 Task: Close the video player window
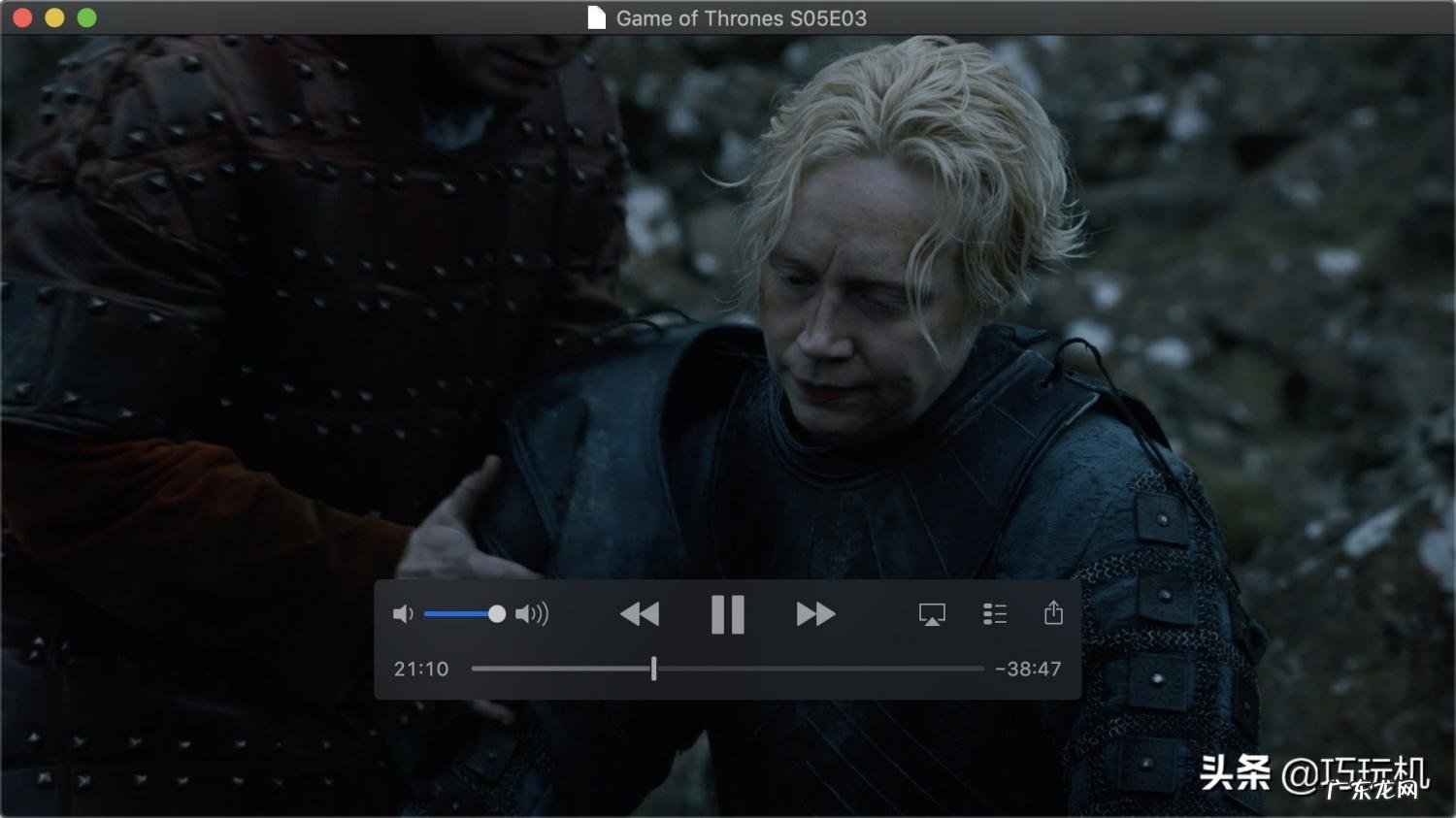pos(22,17)
